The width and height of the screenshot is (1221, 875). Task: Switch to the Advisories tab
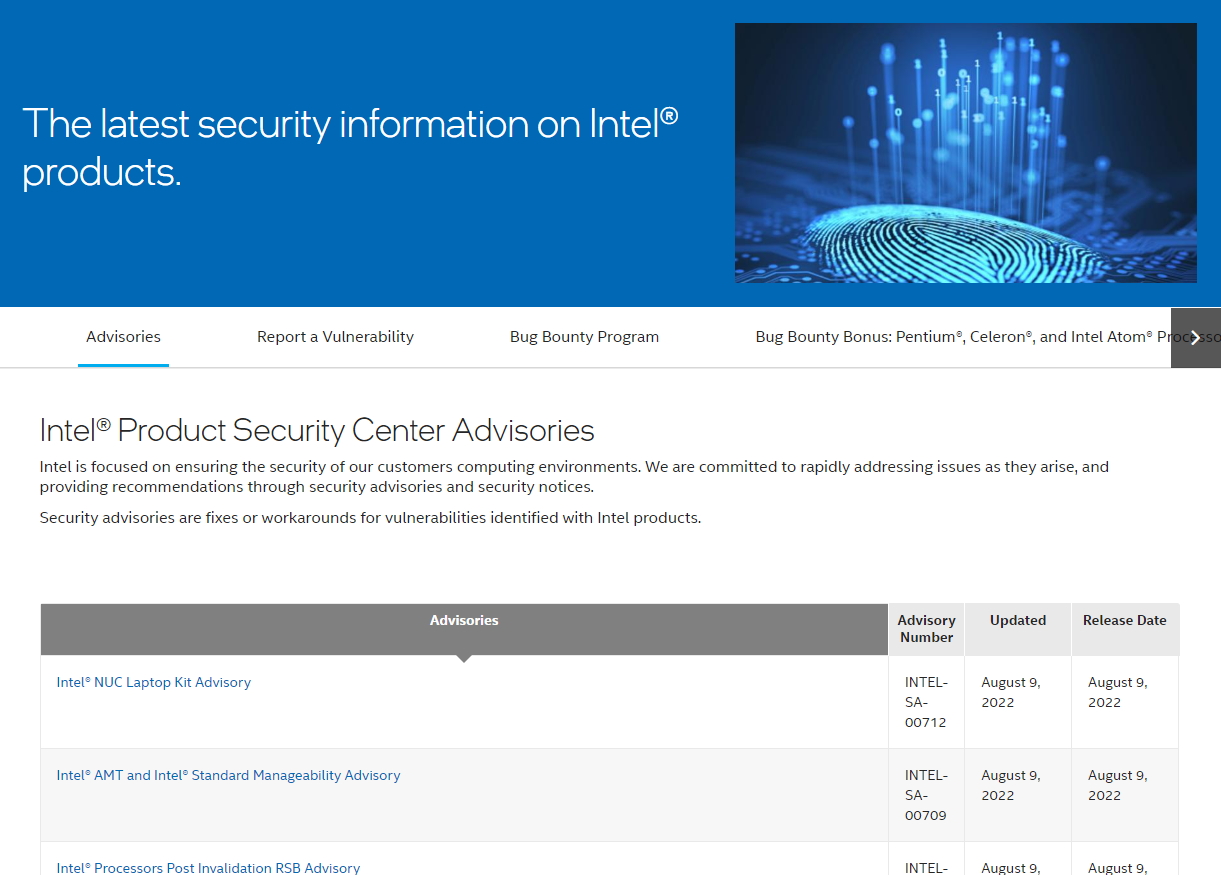123,337
